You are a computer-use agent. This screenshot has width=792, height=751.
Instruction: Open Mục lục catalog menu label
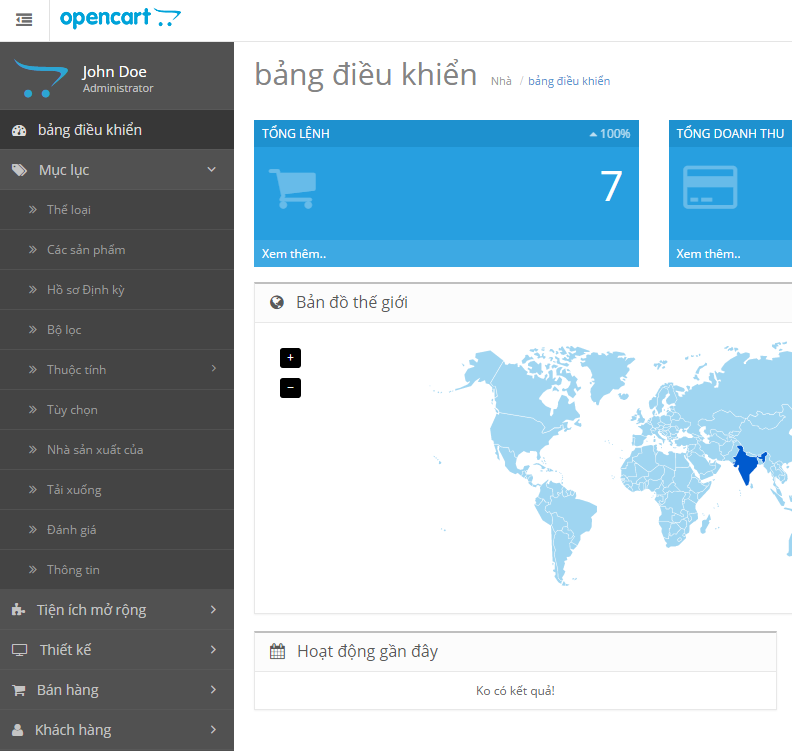[64, 170]
